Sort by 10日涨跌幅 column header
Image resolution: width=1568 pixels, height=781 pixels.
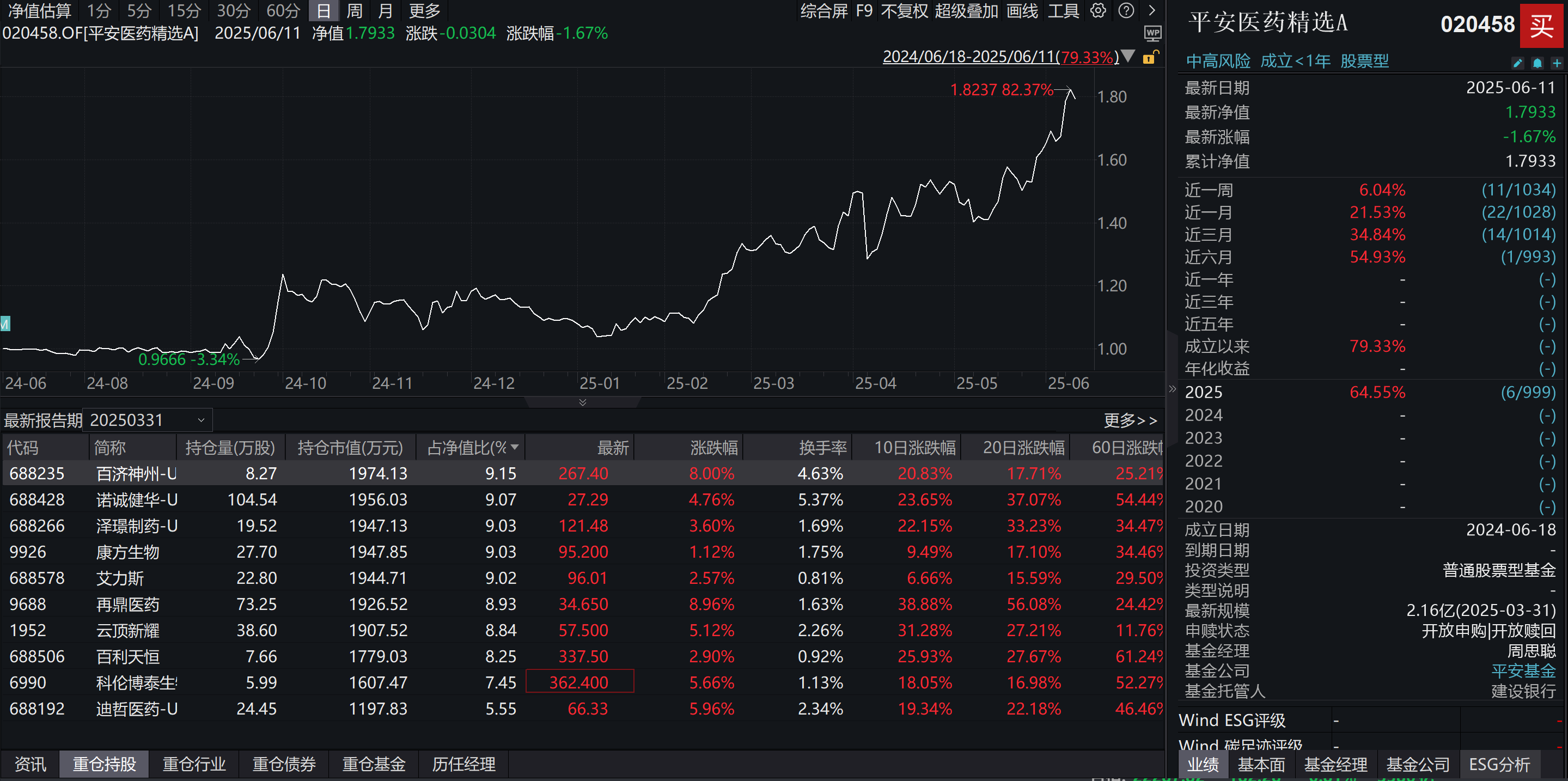[906, 448]
